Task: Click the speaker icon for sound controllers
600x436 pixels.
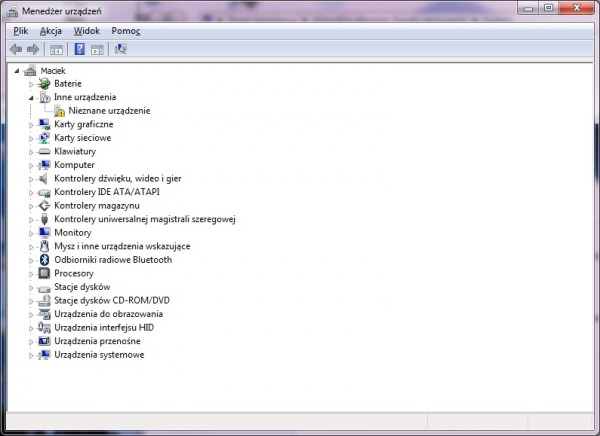Action: click(x=44, y=178)
